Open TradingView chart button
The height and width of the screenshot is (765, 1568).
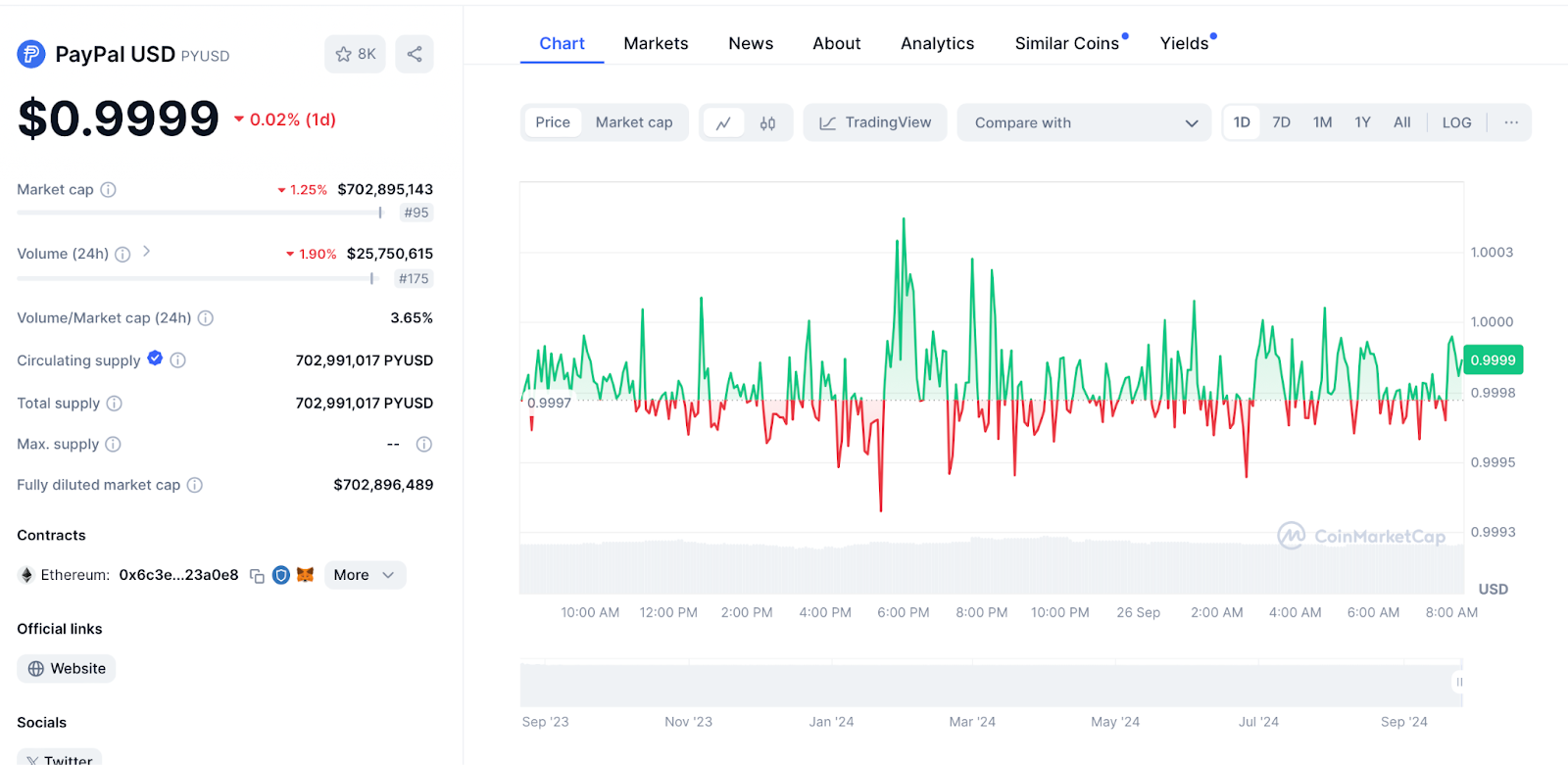pyautogui.click(x=875, y=122)
